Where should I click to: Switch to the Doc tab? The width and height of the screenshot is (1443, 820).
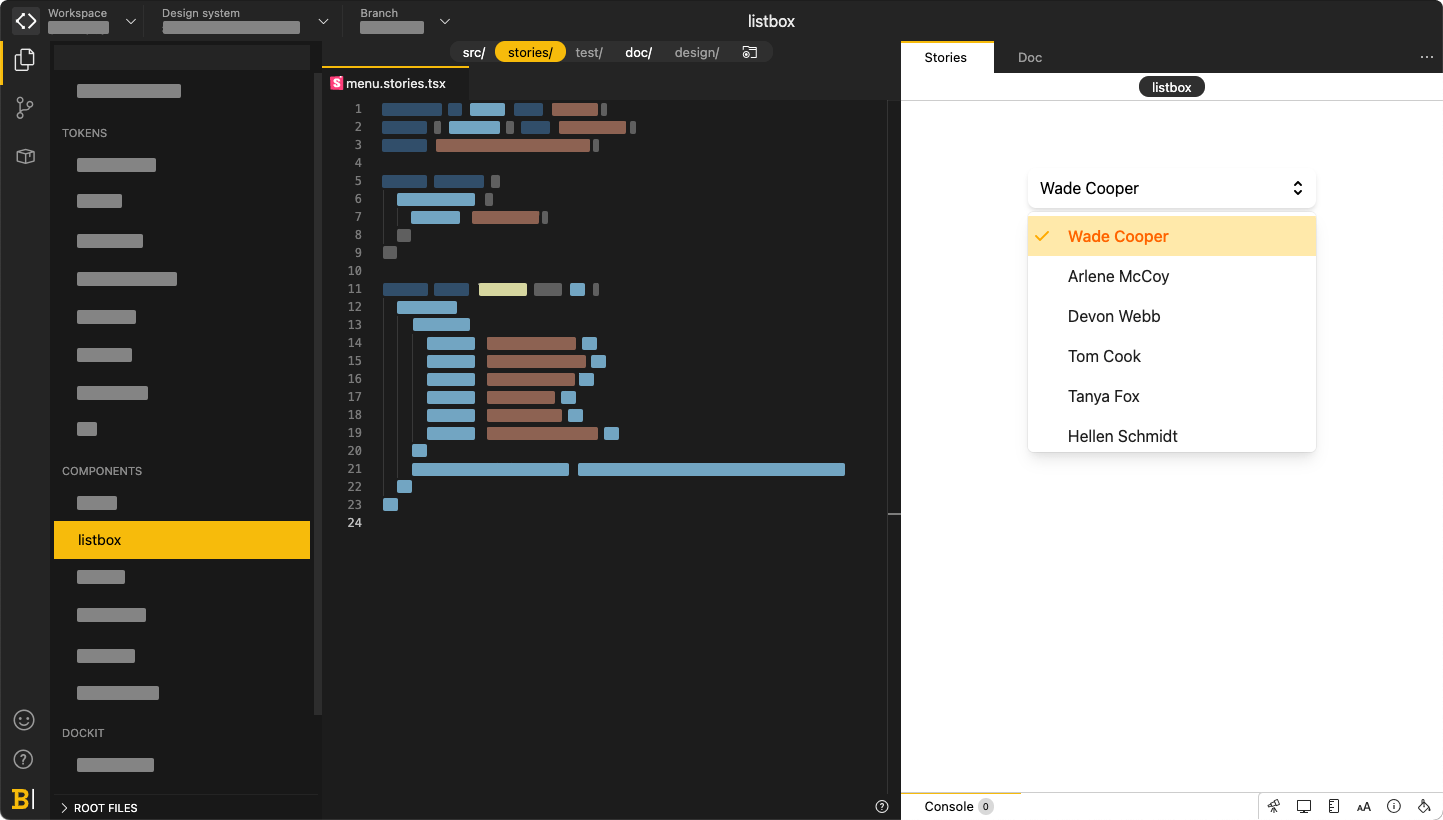(1030, 57)
